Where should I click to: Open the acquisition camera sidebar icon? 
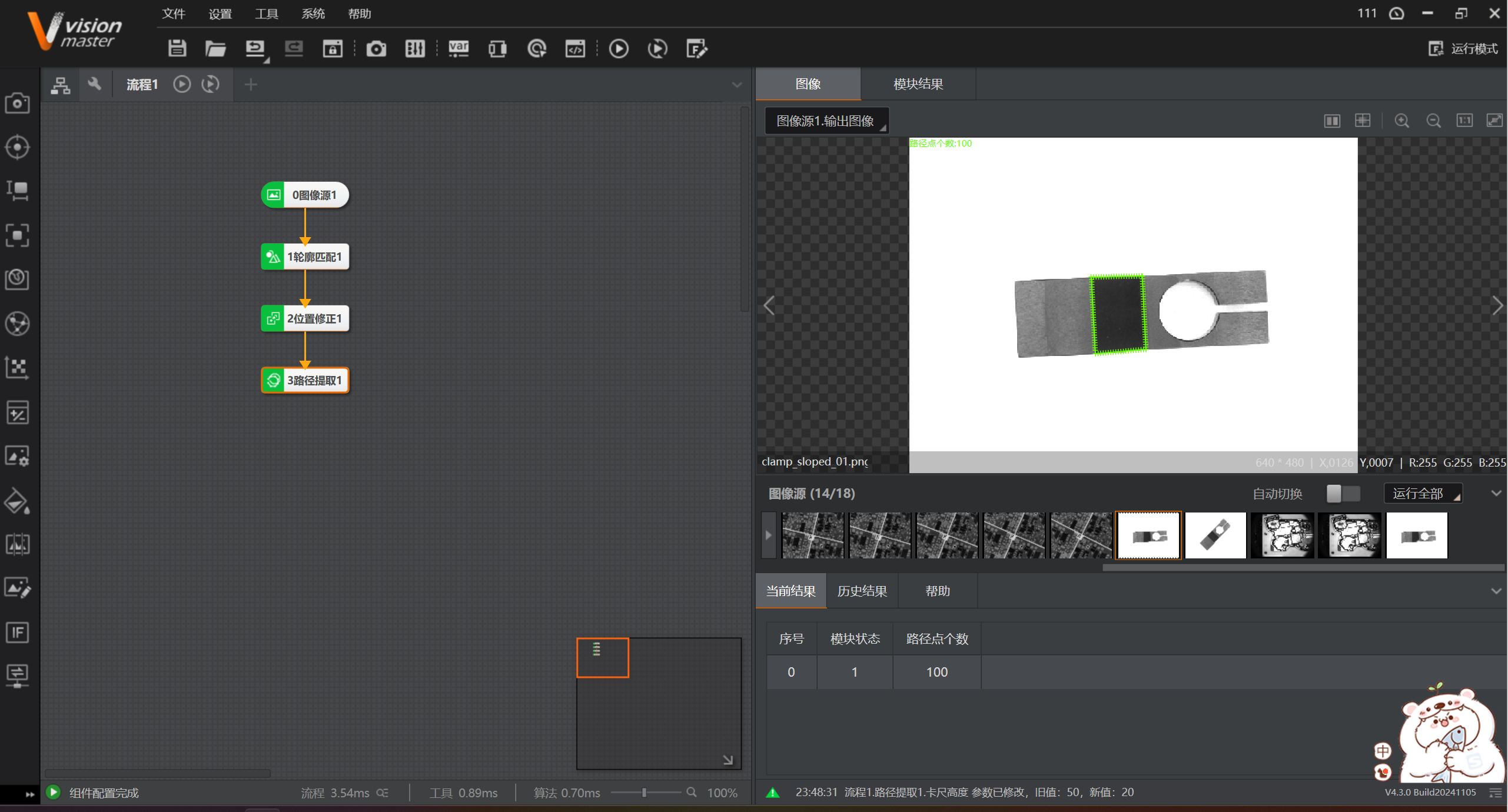click(17, 103)
